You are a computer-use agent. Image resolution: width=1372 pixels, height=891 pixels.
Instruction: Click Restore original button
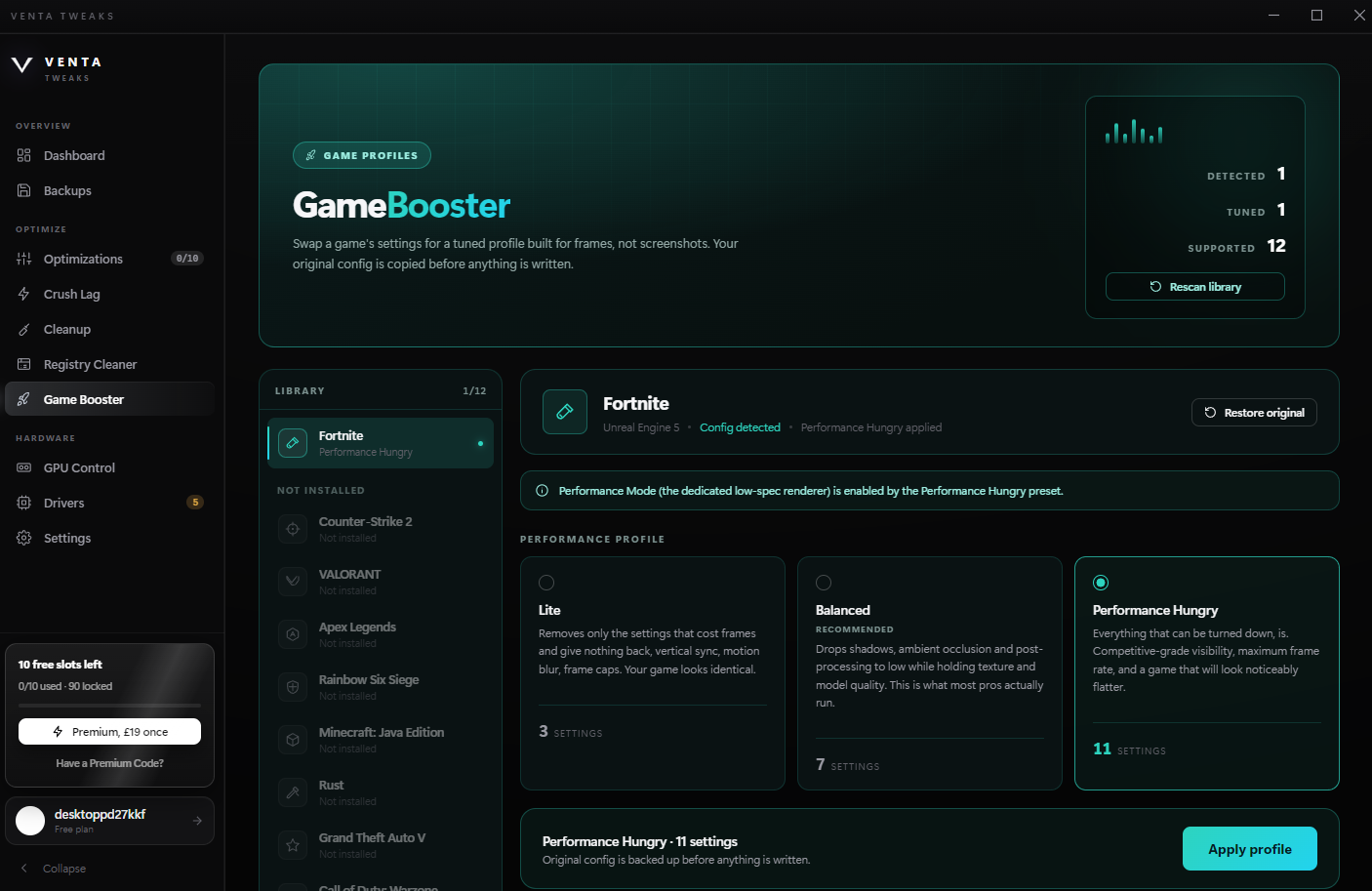pos(1254,413)
